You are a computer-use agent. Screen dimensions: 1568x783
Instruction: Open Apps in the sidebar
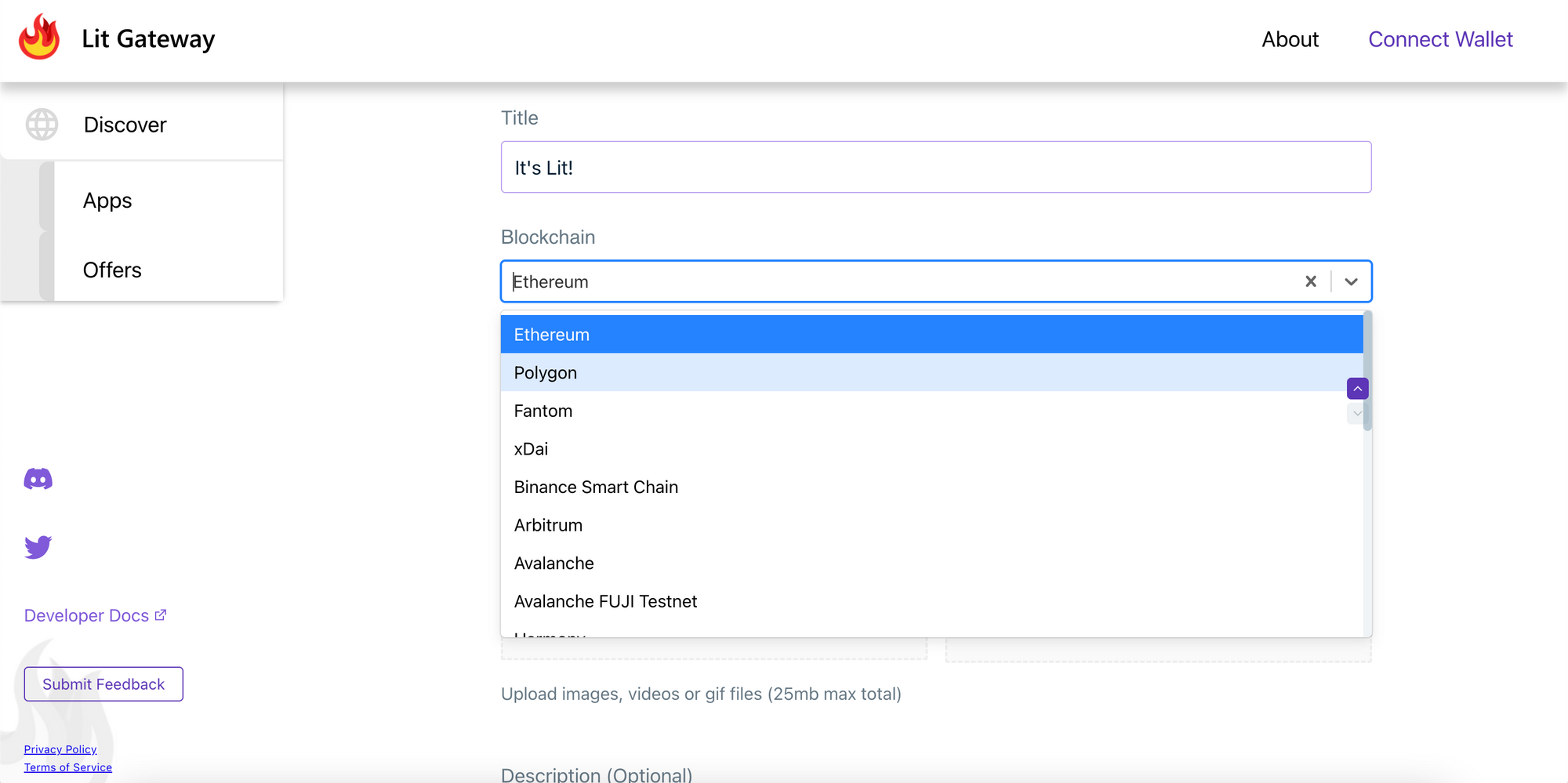(x=107, y=201)
